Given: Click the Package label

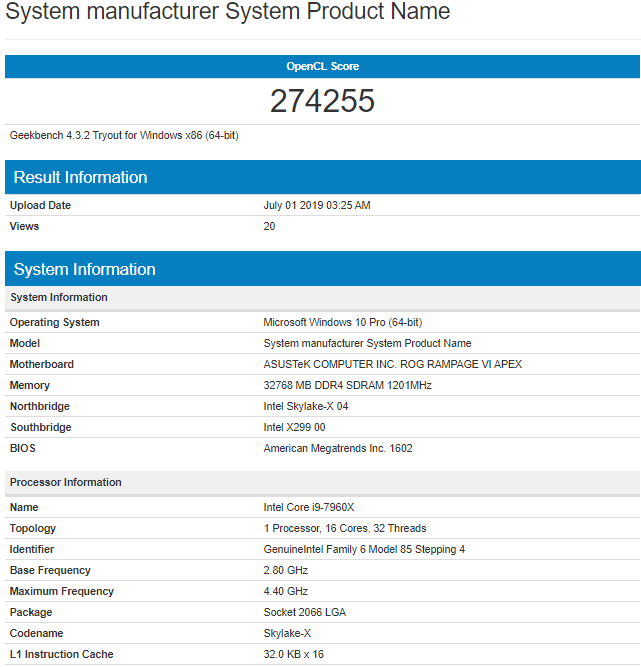Looking at the screenshot, I should [x=31, y=613].
